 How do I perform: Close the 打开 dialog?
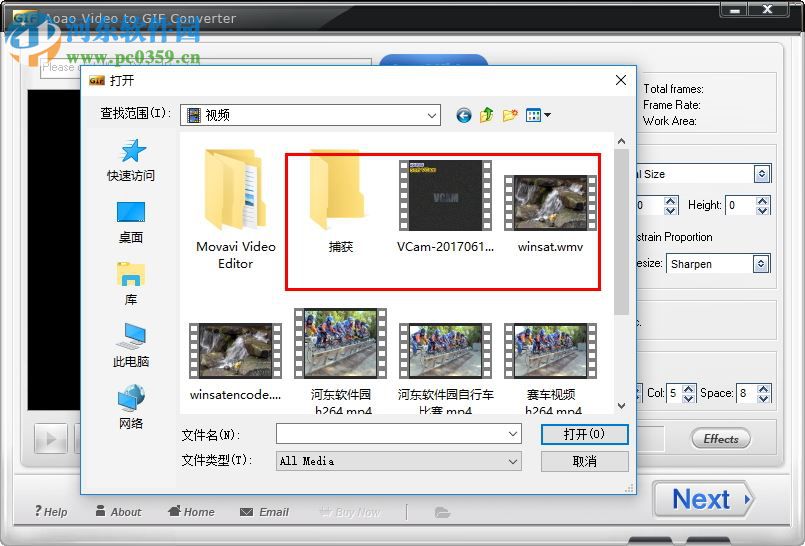pyautogui.click(x=621, y=80)
